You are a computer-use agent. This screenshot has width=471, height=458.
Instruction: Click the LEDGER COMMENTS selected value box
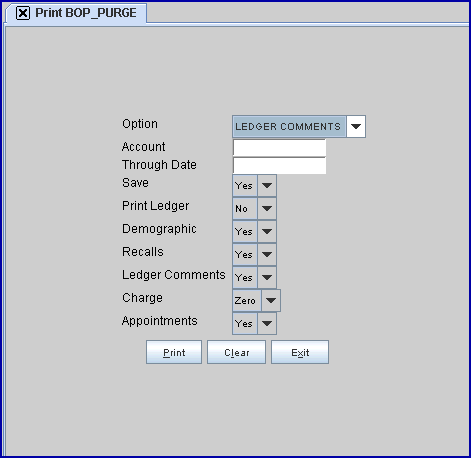point(289,127)
